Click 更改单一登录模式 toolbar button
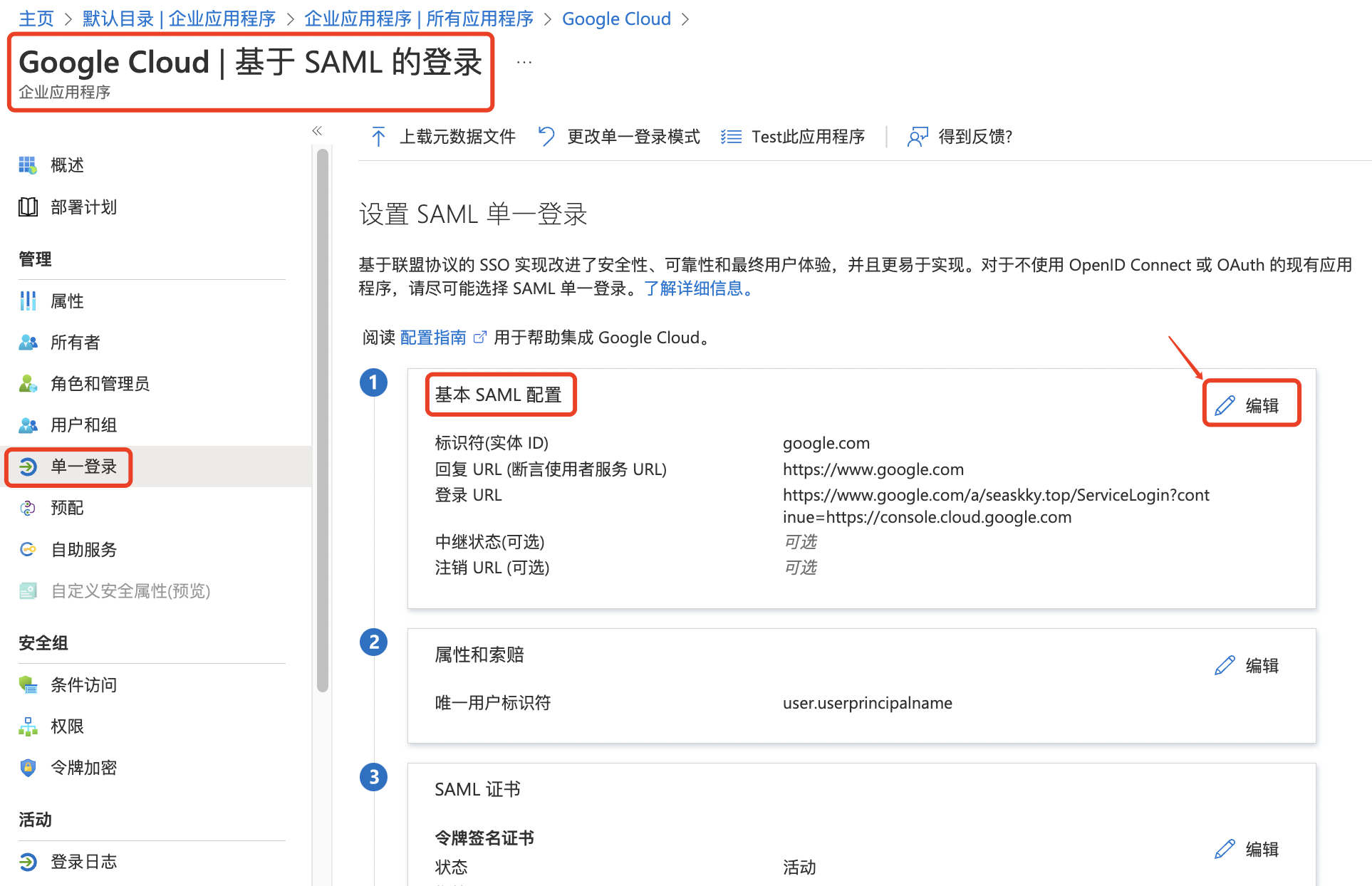Viewport: 1372px width, 886px height. tap(618, 137)
